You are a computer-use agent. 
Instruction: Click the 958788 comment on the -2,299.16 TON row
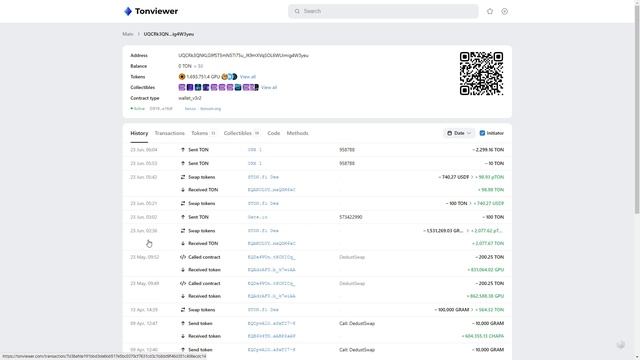coord(347,150)
